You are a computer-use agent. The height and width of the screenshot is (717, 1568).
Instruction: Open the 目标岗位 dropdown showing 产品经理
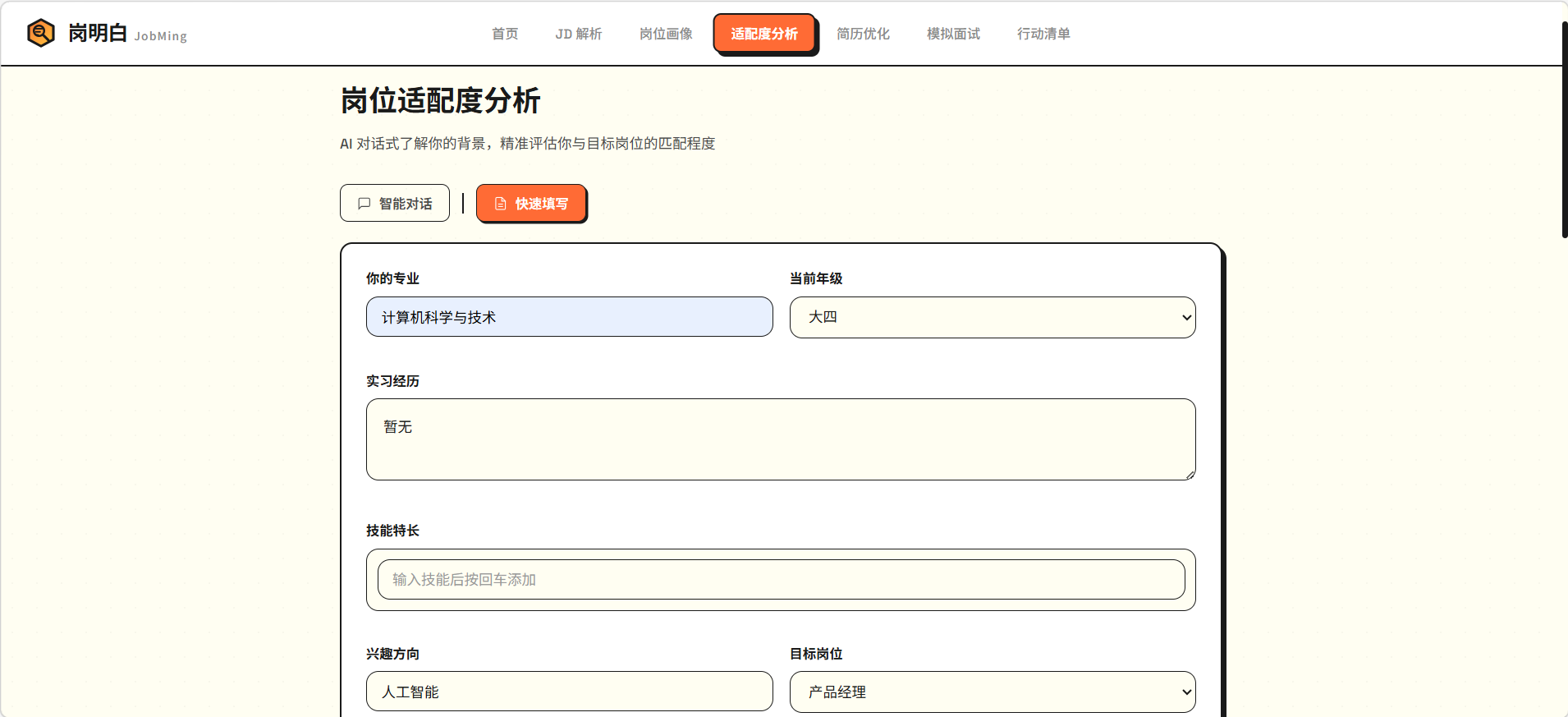pyautogui.click(x=992, y=692)
